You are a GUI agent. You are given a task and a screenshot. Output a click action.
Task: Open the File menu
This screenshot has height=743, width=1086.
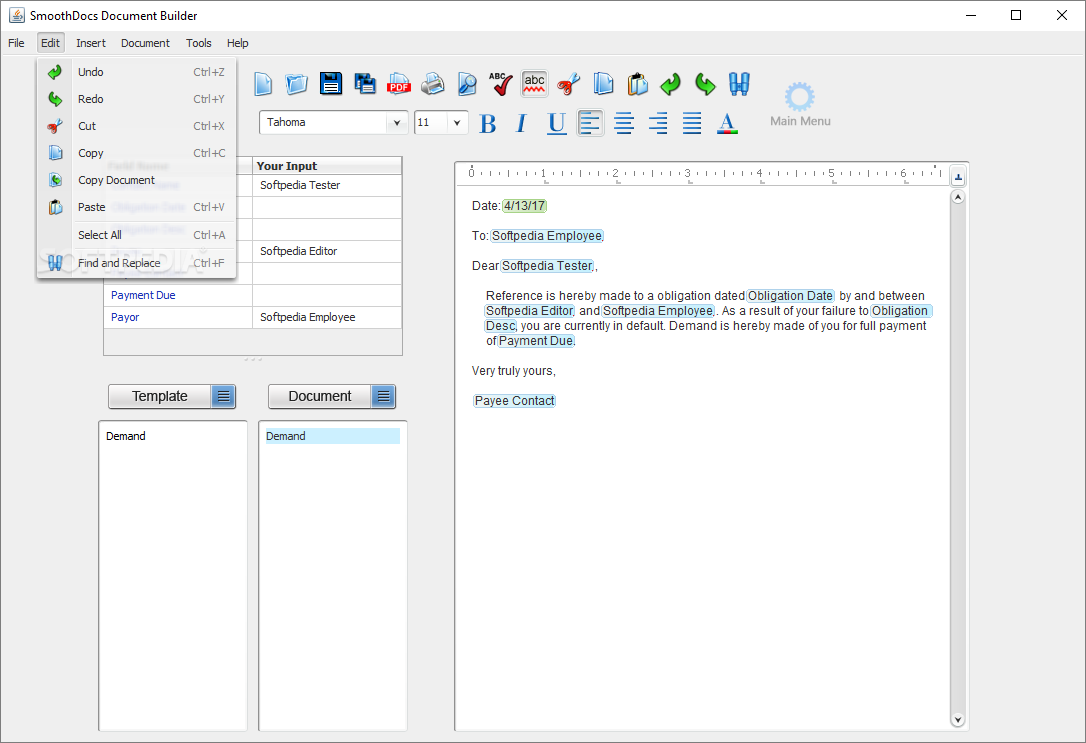(16, 43)
